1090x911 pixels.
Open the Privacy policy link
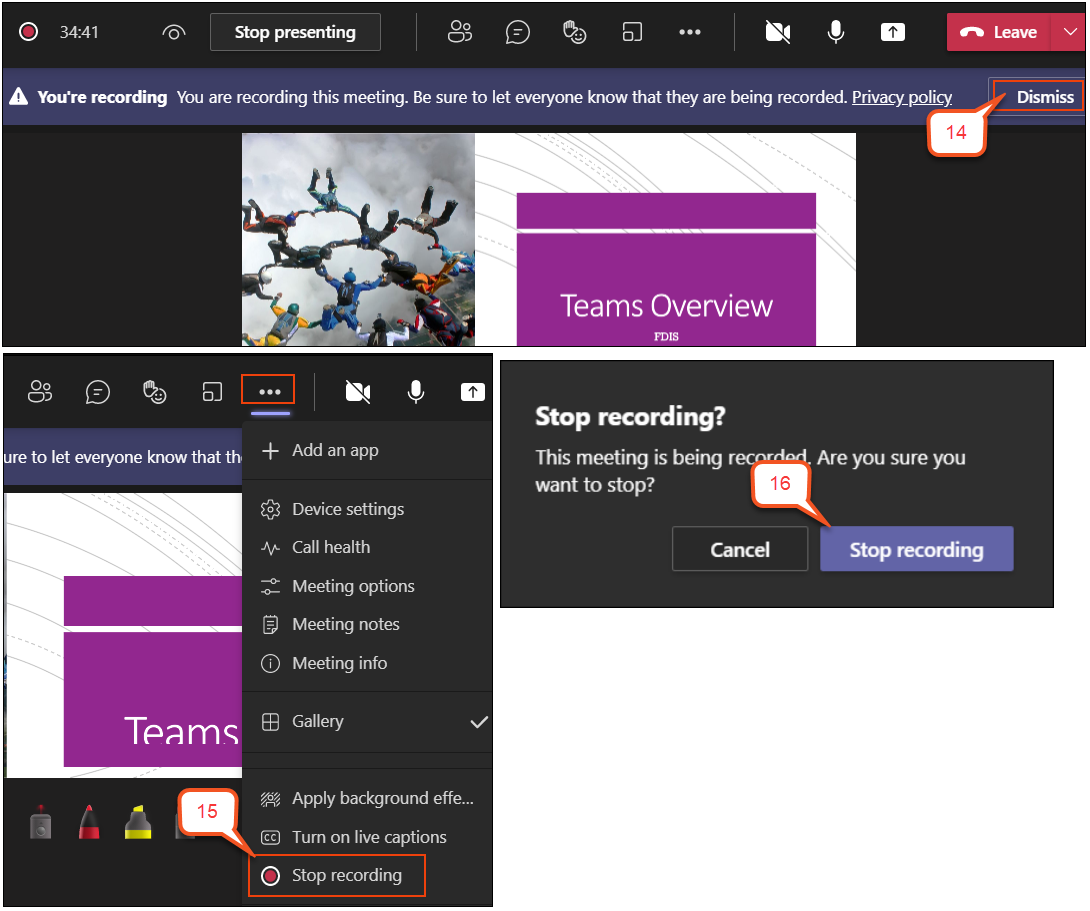tap(902, 97)
